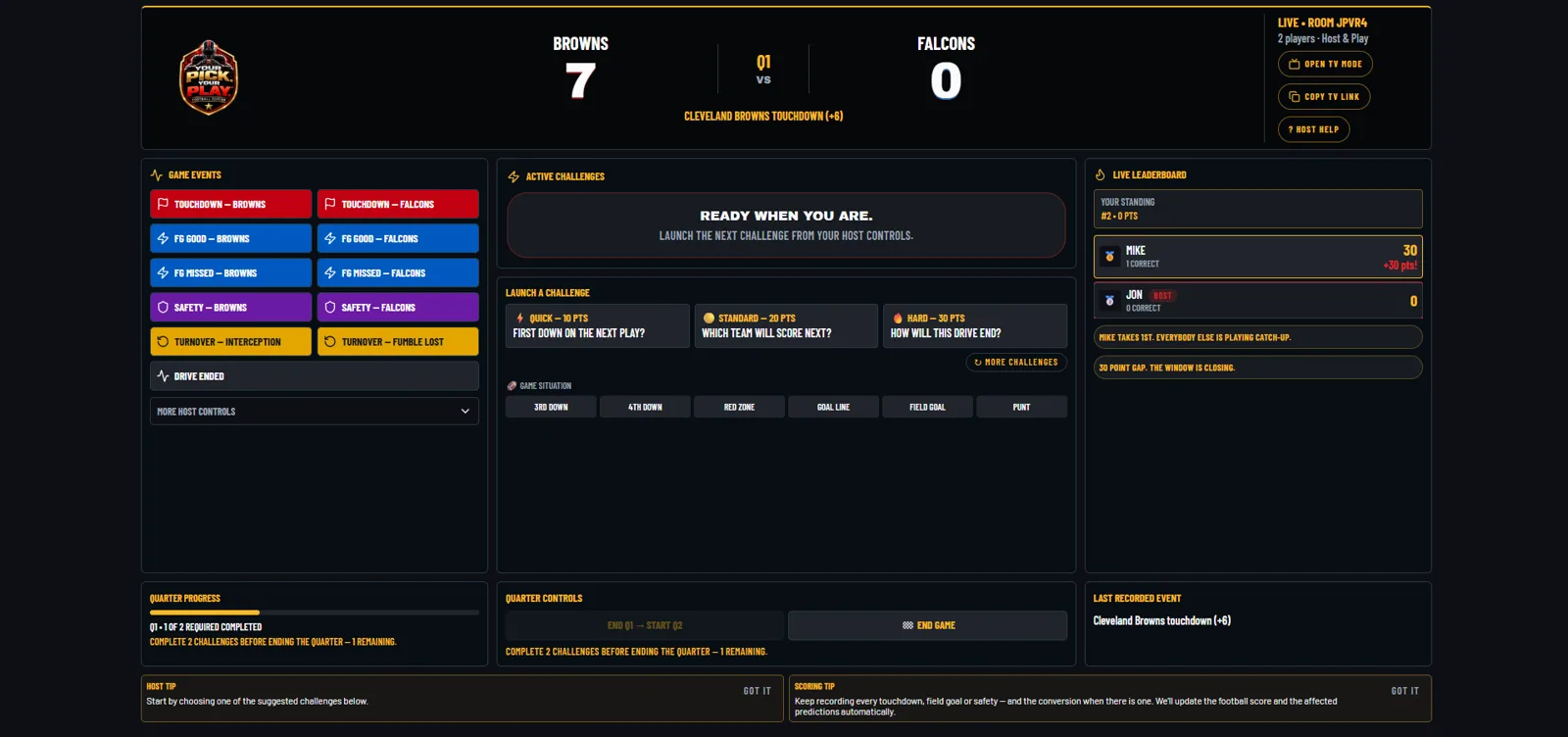The image size is (1568, 737).
Task: Click the Active Challenges lightning icon
Action: [514, 176]
